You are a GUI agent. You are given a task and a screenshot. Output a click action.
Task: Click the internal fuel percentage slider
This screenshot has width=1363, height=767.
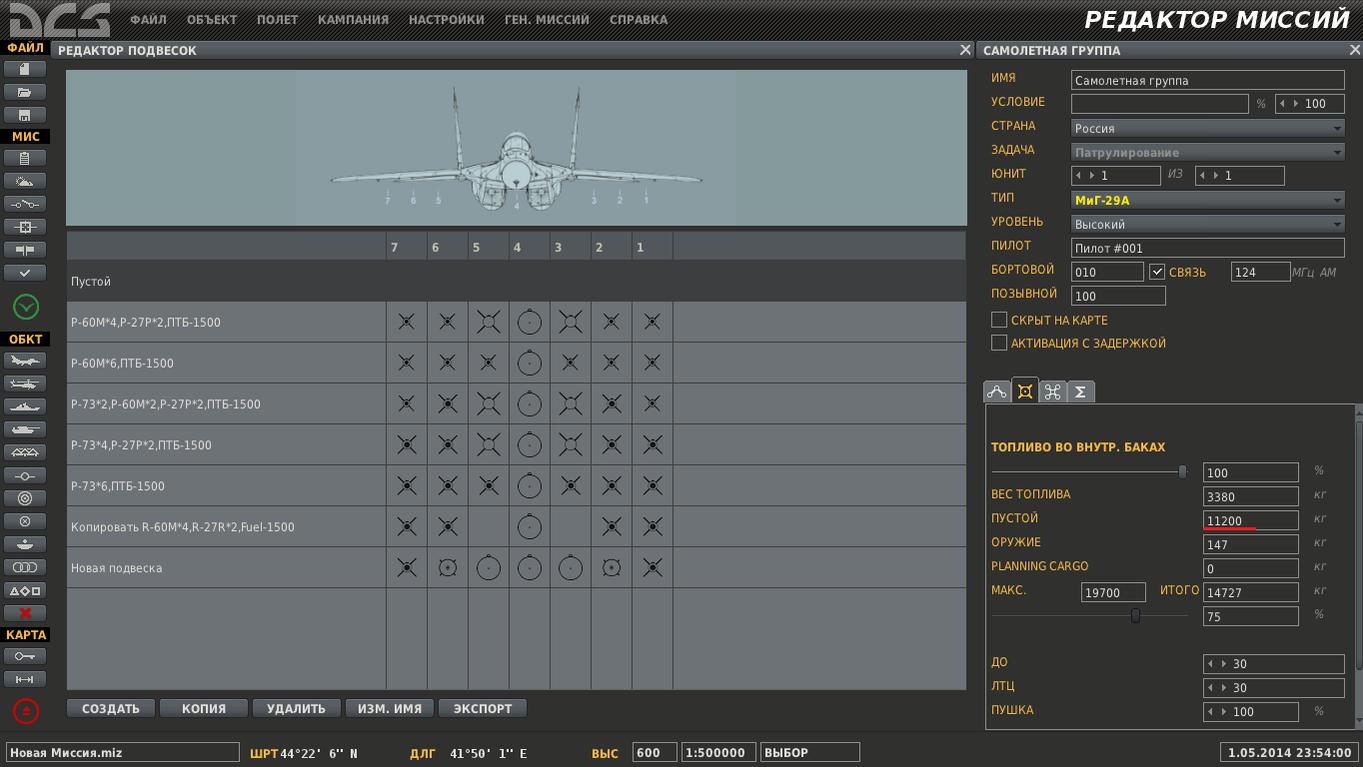pyautogui.click(x=1090, y=471)
